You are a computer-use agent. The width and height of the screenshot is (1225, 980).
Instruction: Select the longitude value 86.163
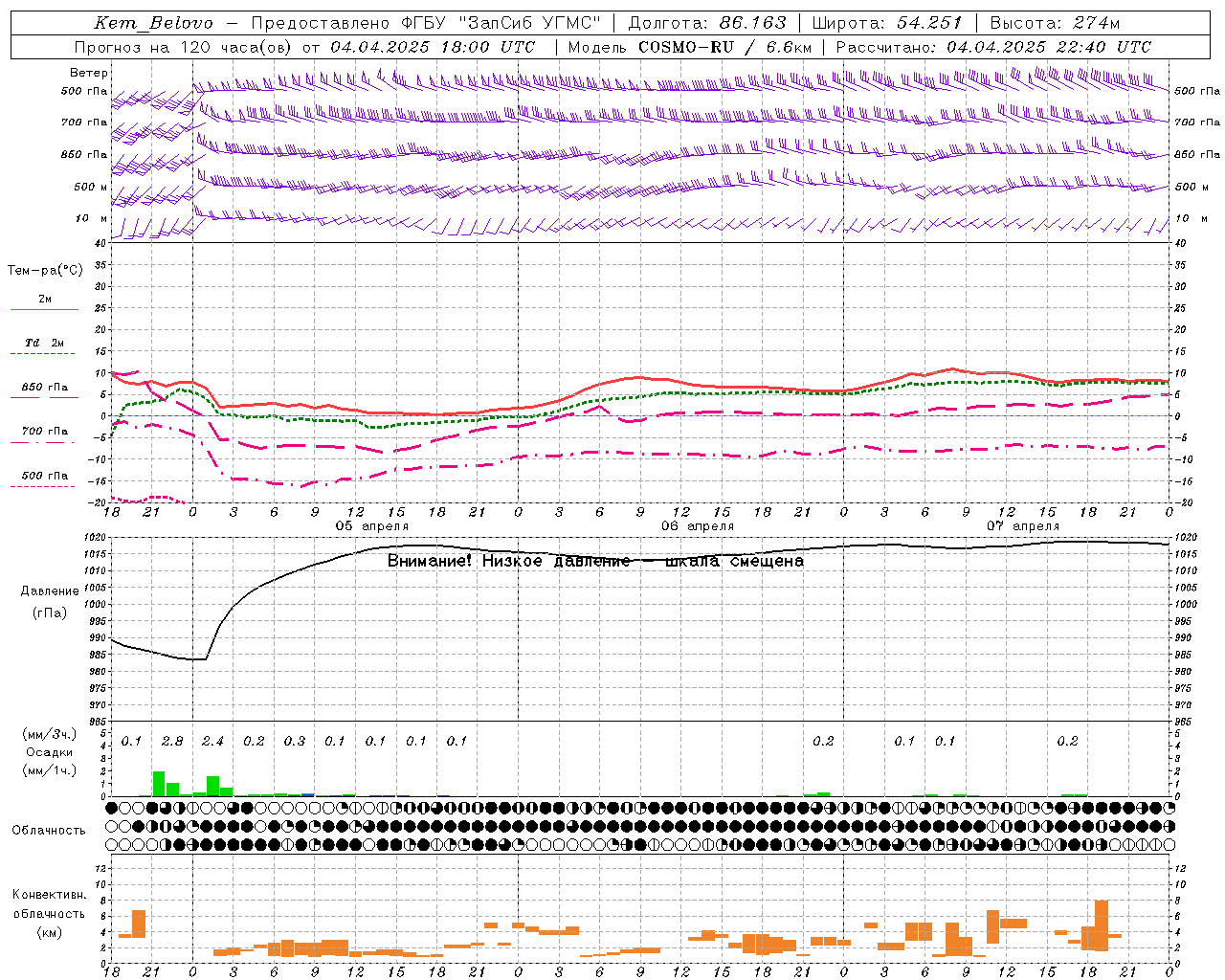[x=752, y=23]
